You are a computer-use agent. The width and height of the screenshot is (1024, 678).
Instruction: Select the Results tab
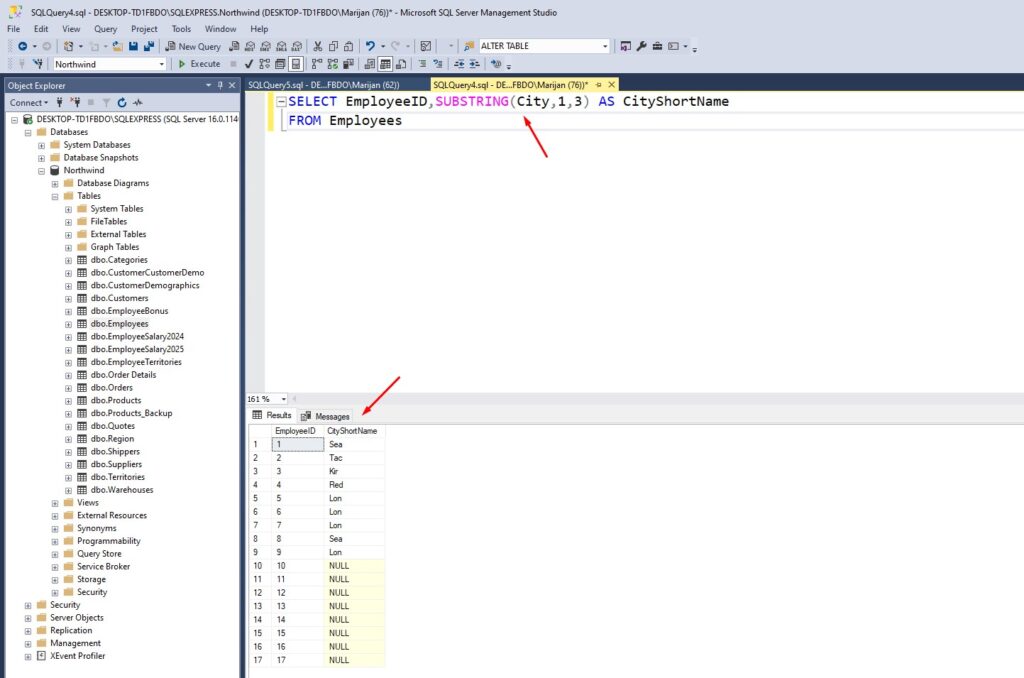pyautogui.click(x=272, y=415)
